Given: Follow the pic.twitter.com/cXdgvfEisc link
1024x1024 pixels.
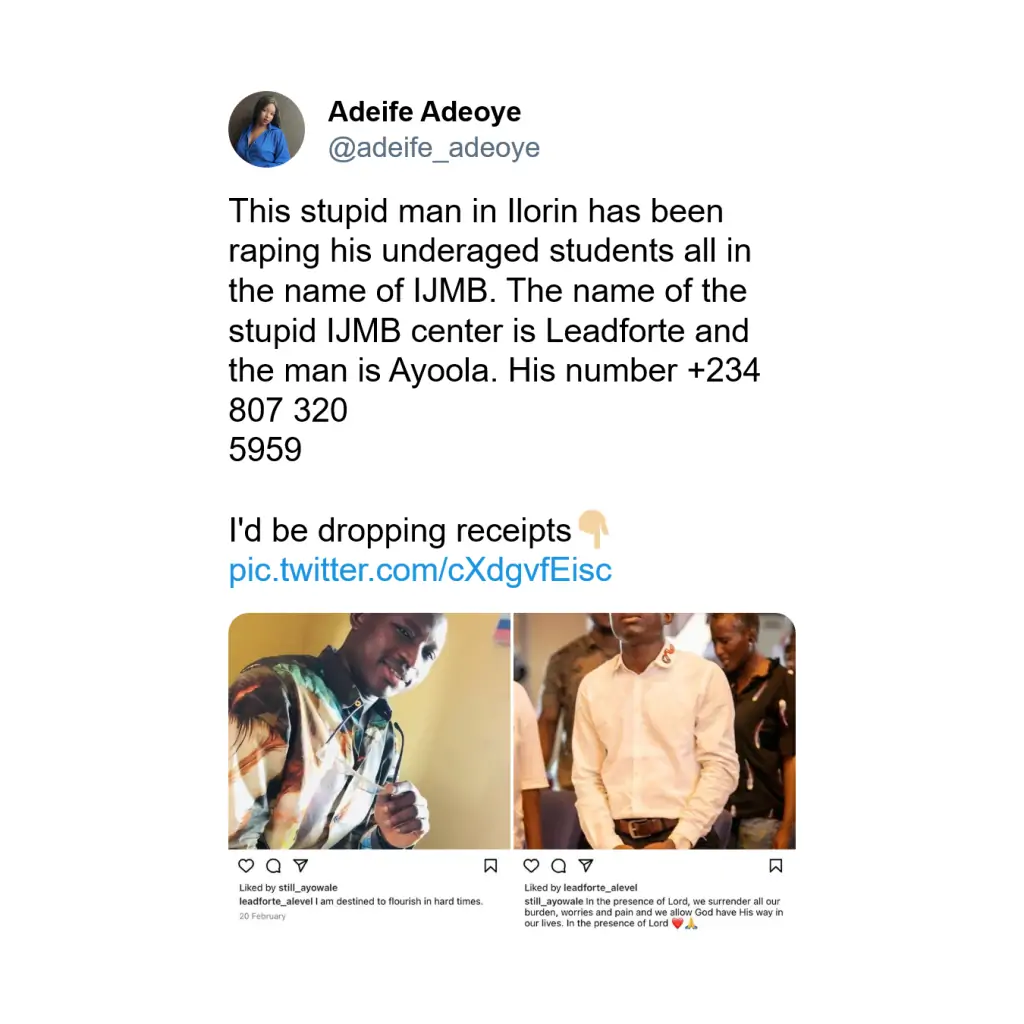Looking at the screenshot, I should (420, 571).
